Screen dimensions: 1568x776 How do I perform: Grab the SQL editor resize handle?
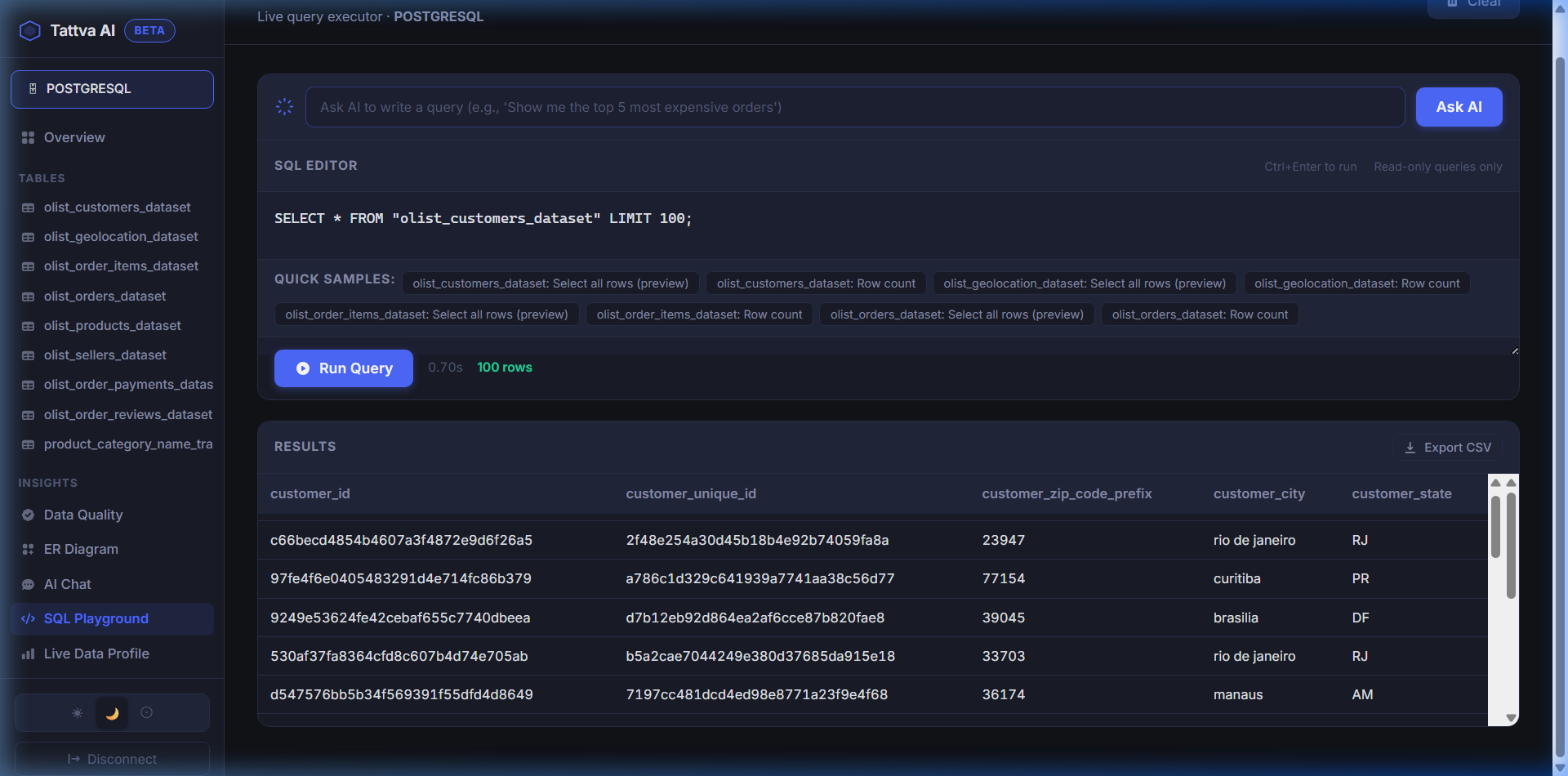click(x=1514, y=350)
